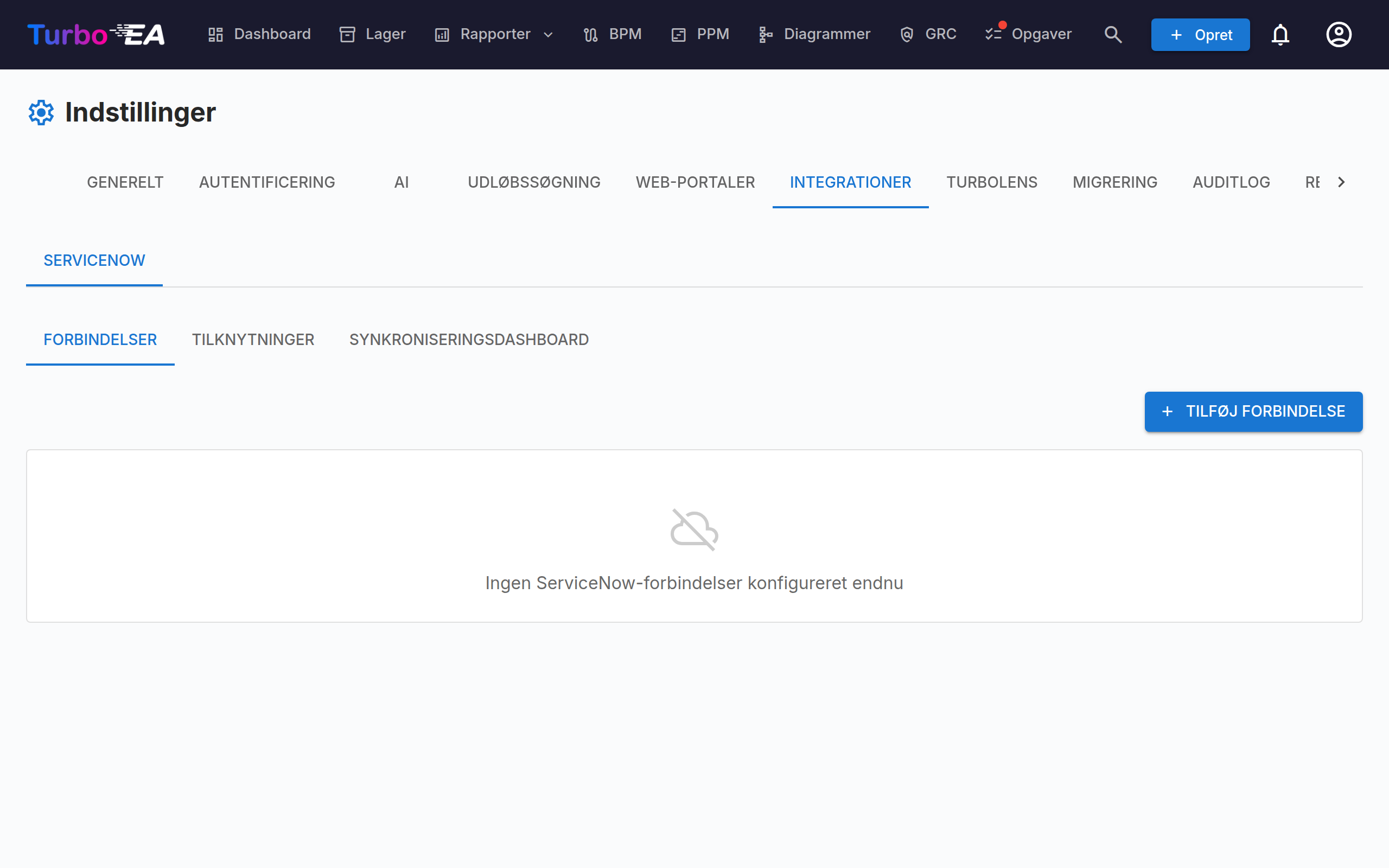Open the GRC section
The image size is (1389, 868).
point(928,34)
